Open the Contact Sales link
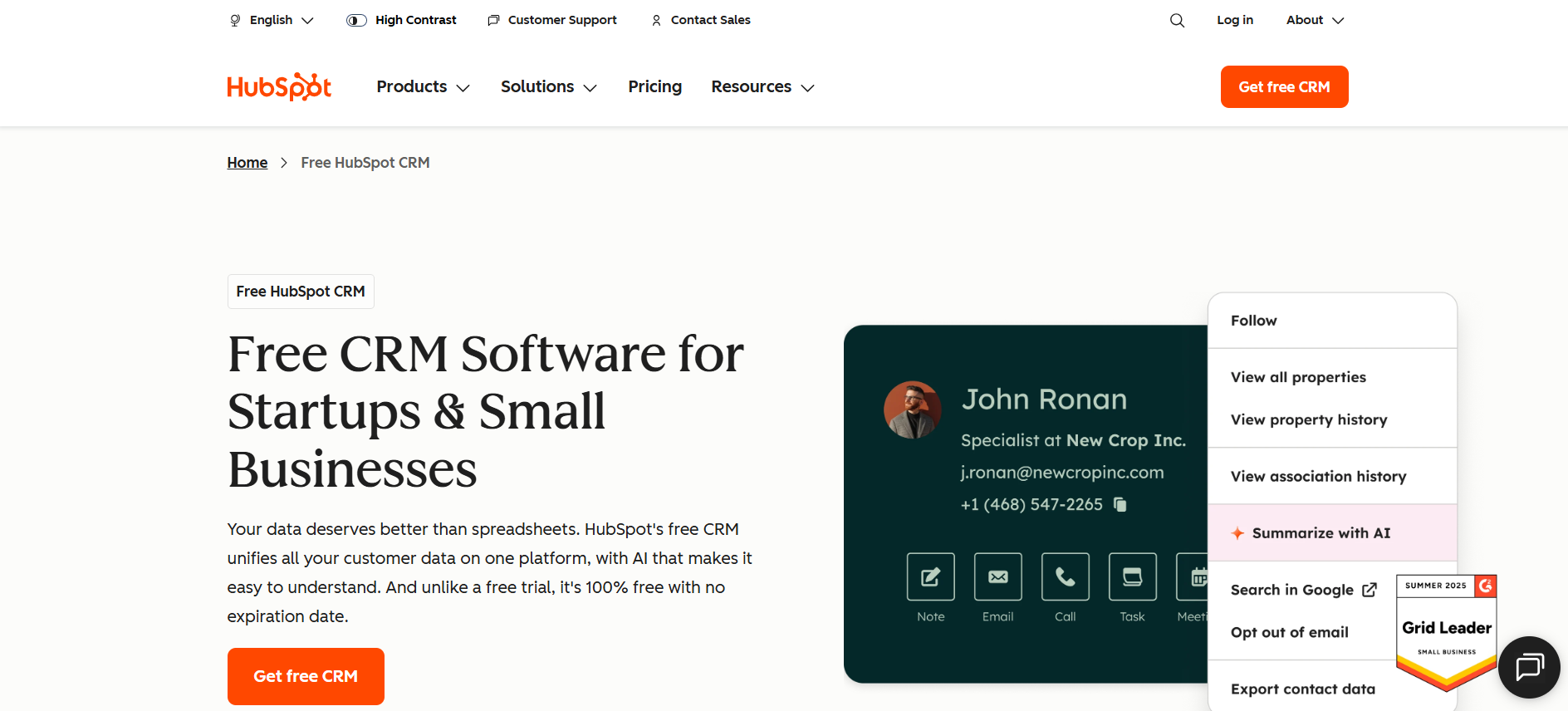 (701, 20)
